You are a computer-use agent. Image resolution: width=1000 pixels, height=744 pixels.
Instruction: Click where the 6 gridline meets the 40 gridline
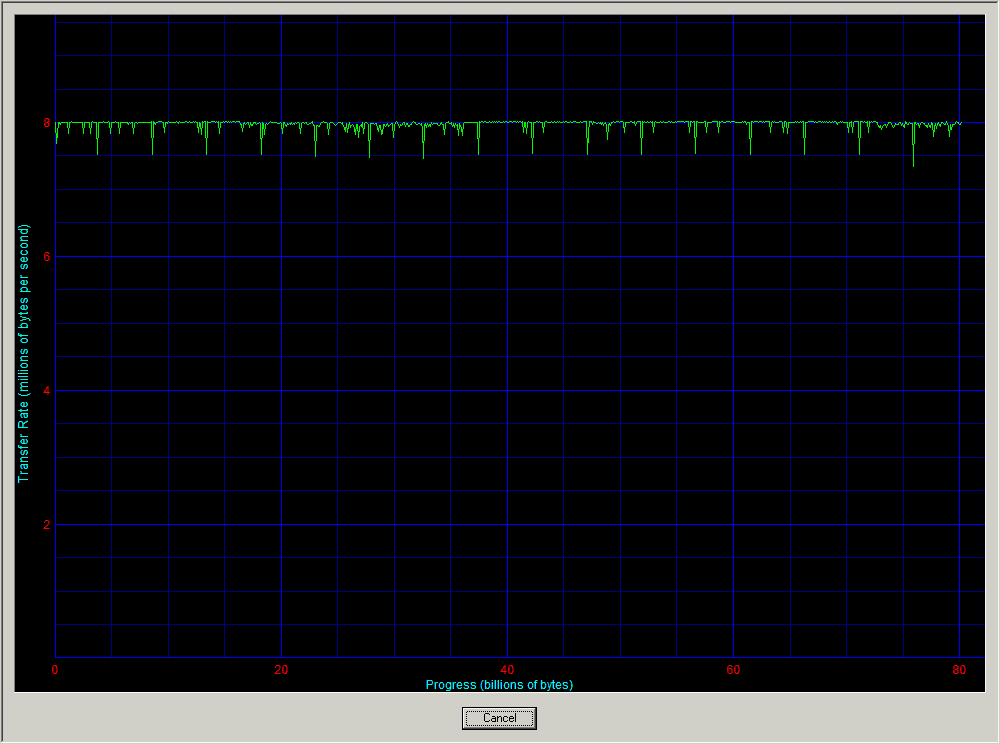click(507, 257)
